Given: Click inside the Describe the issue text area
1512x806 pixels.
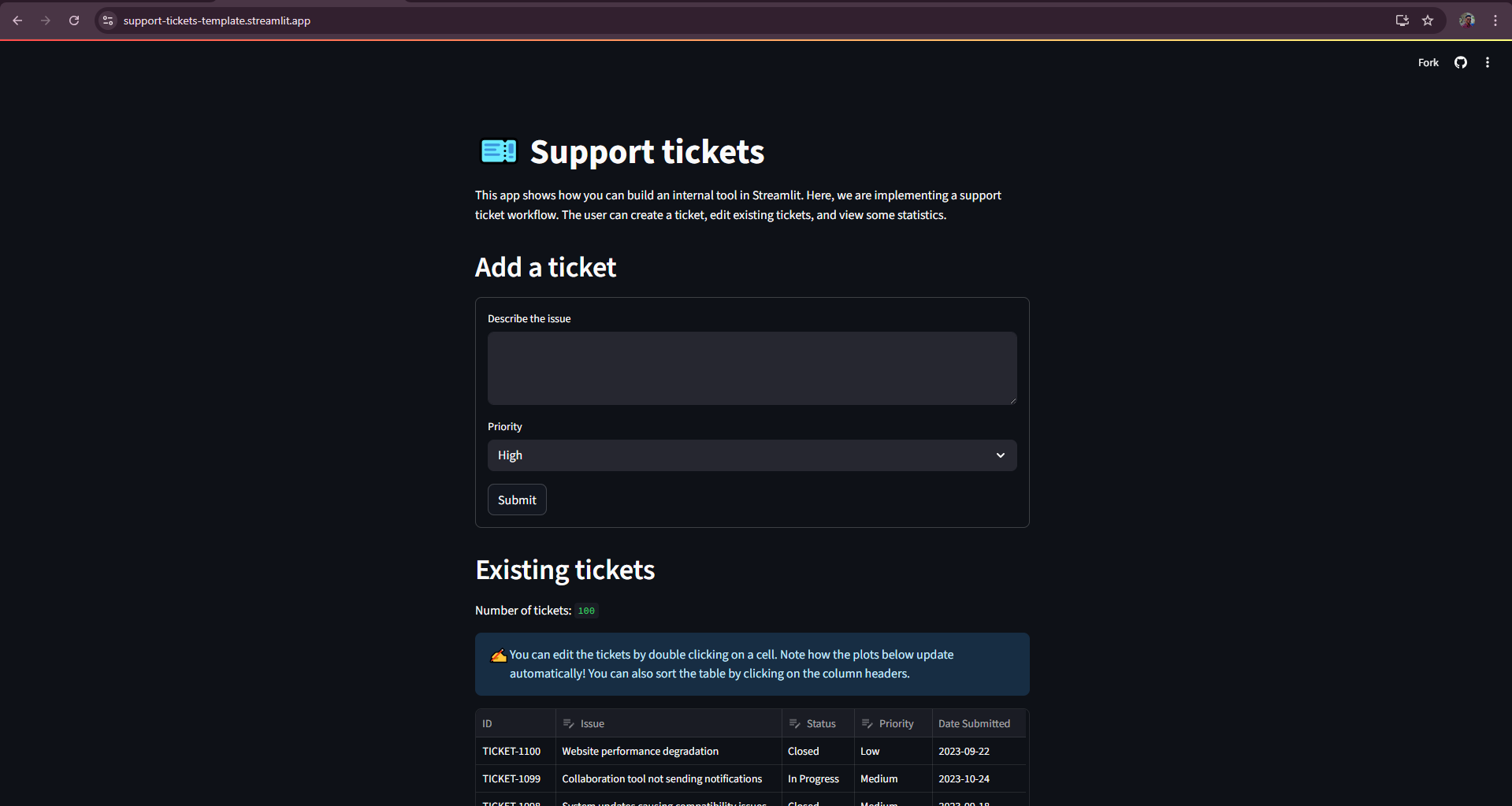Looking at the screenshot, I should (752, 368).
